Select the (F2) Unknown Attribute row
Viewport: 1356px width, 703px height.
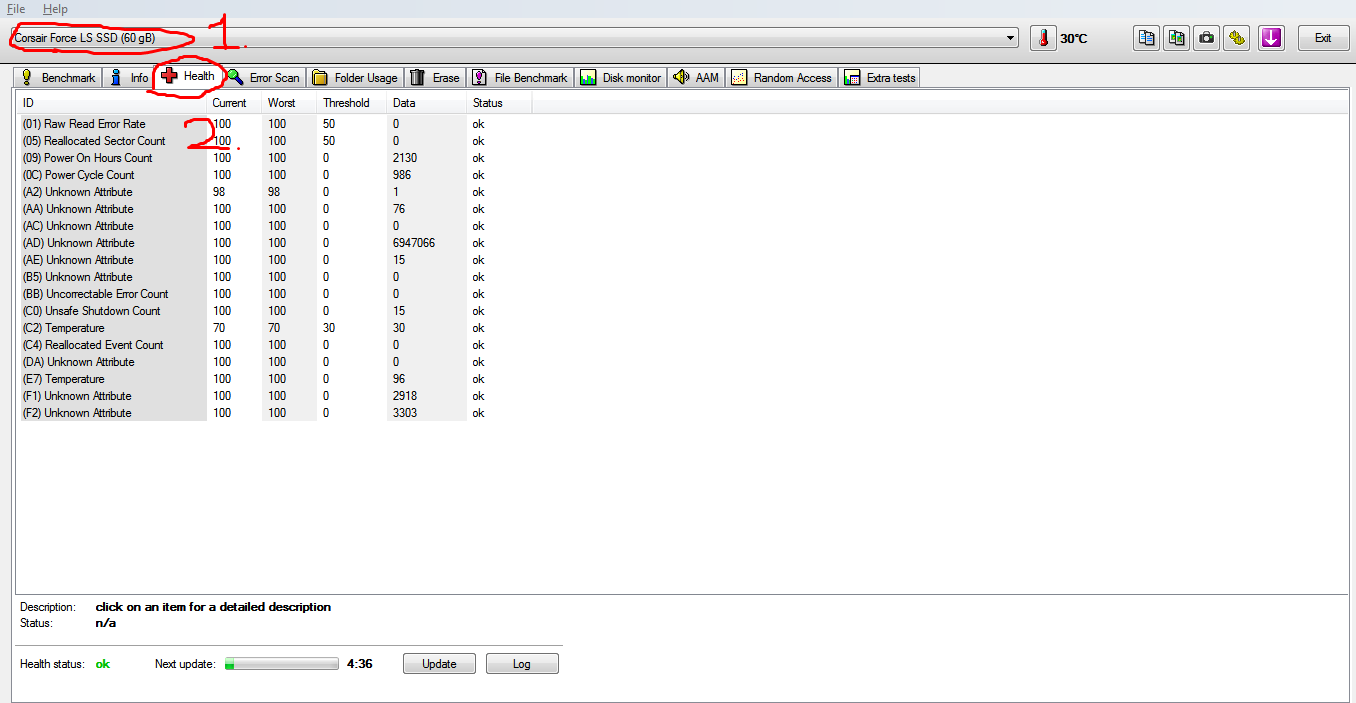click(275, 413)
